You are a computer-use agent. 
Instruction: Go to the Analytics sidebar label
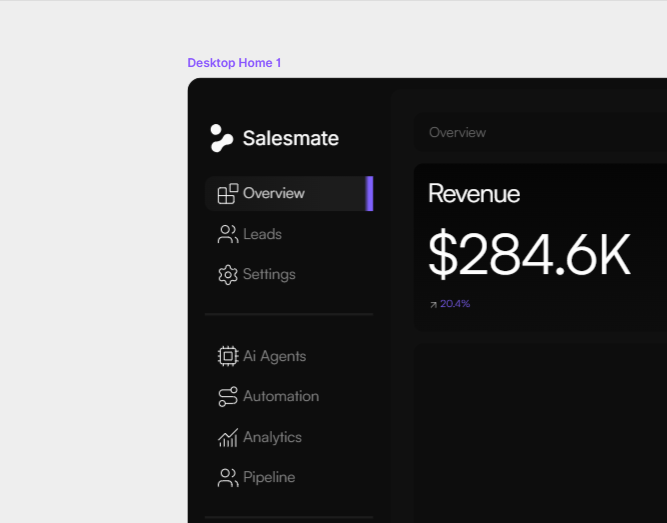[x=272, y=437]
